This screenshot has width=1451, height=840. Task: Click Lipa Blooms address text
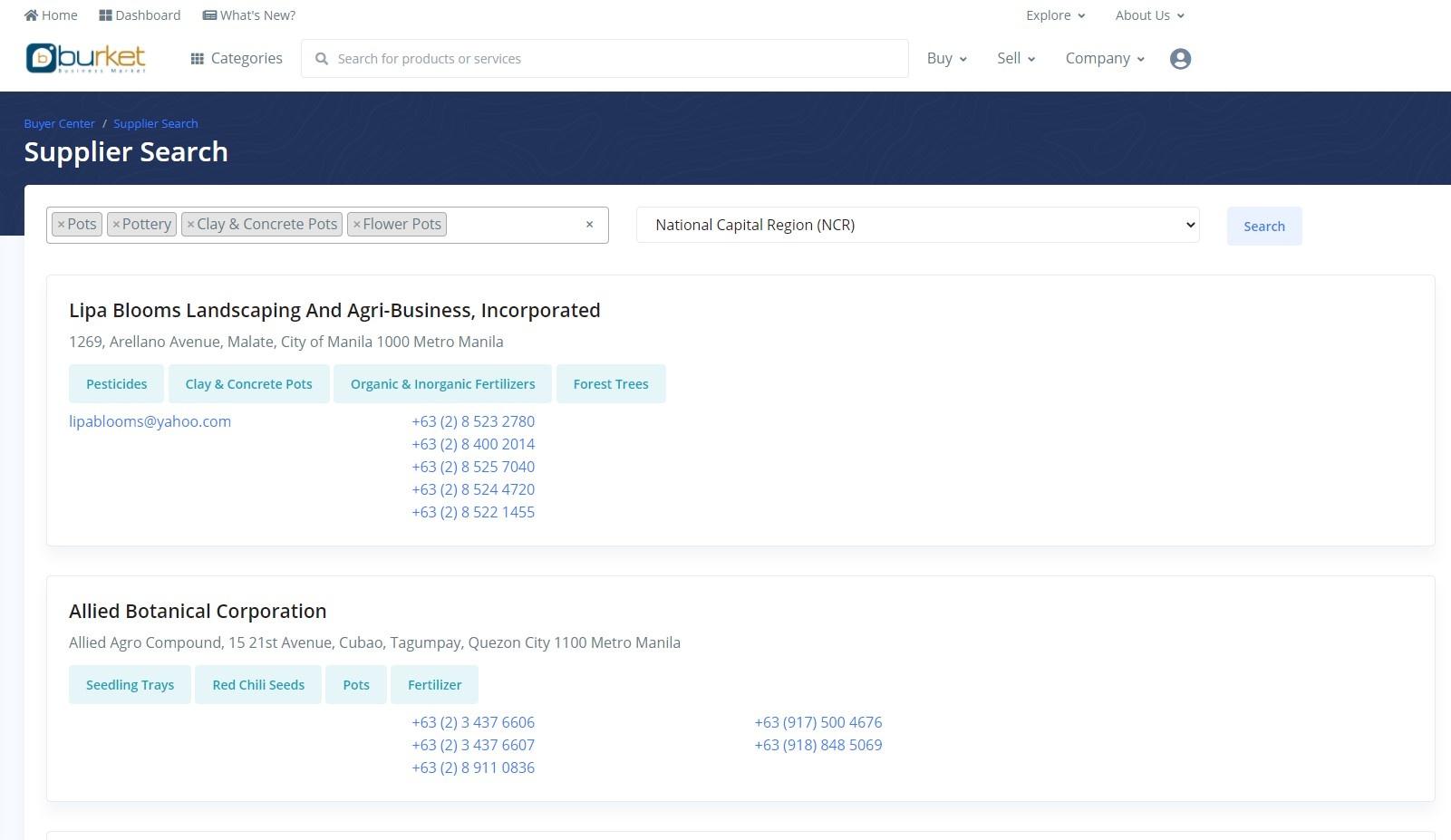click(x=286, y=342)
